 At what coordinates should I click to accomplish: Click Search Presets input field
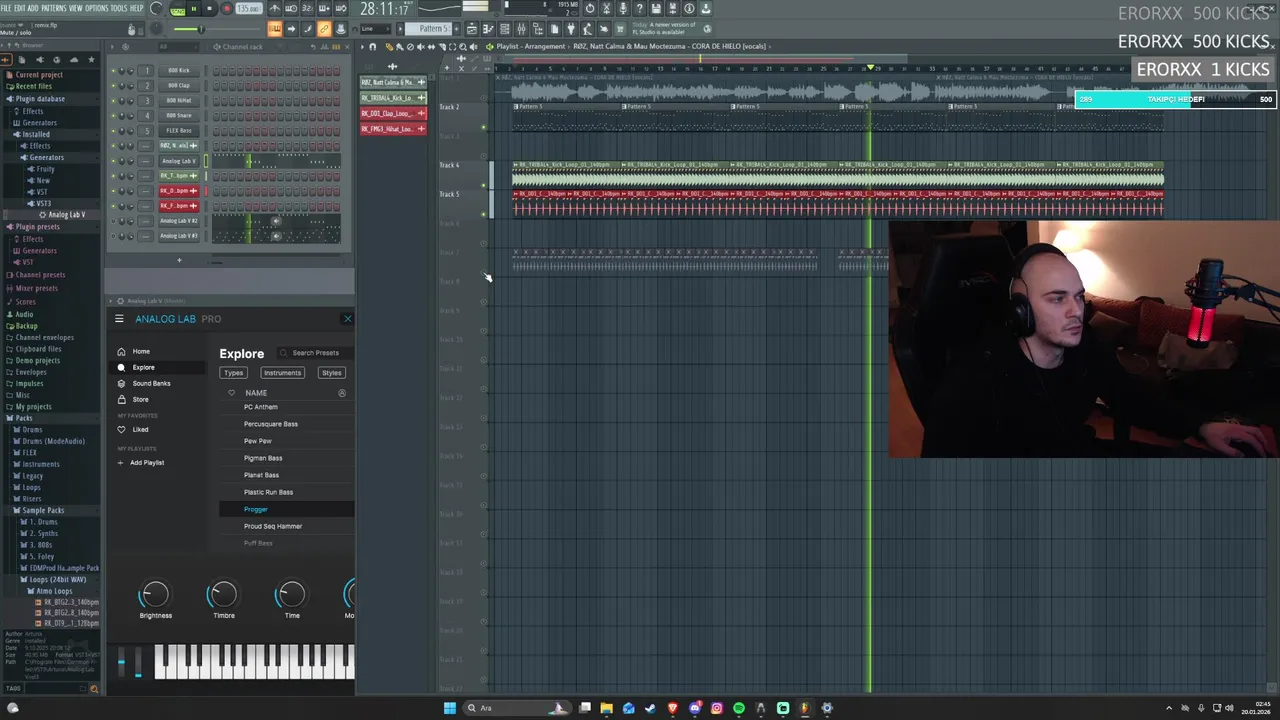pos(315,352)
